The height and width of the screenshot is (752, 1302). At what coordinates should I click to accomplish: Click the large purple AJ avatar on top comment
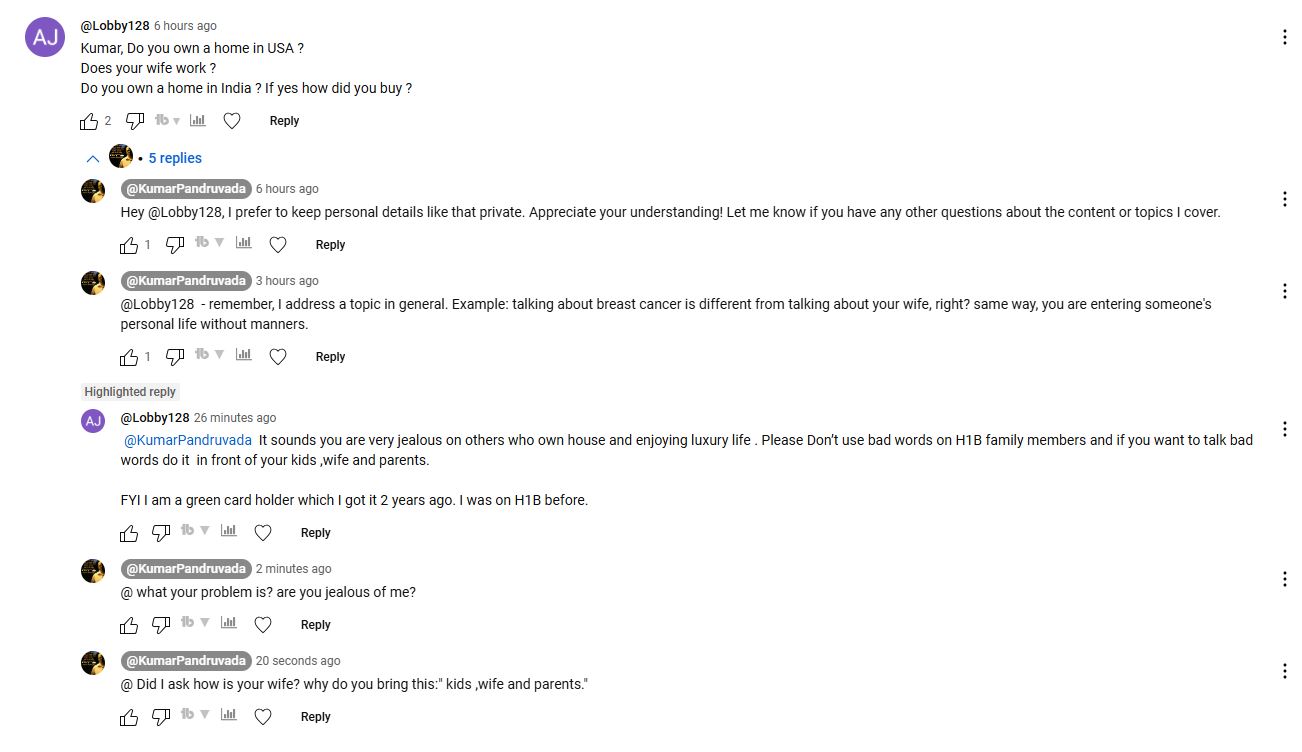45,38
